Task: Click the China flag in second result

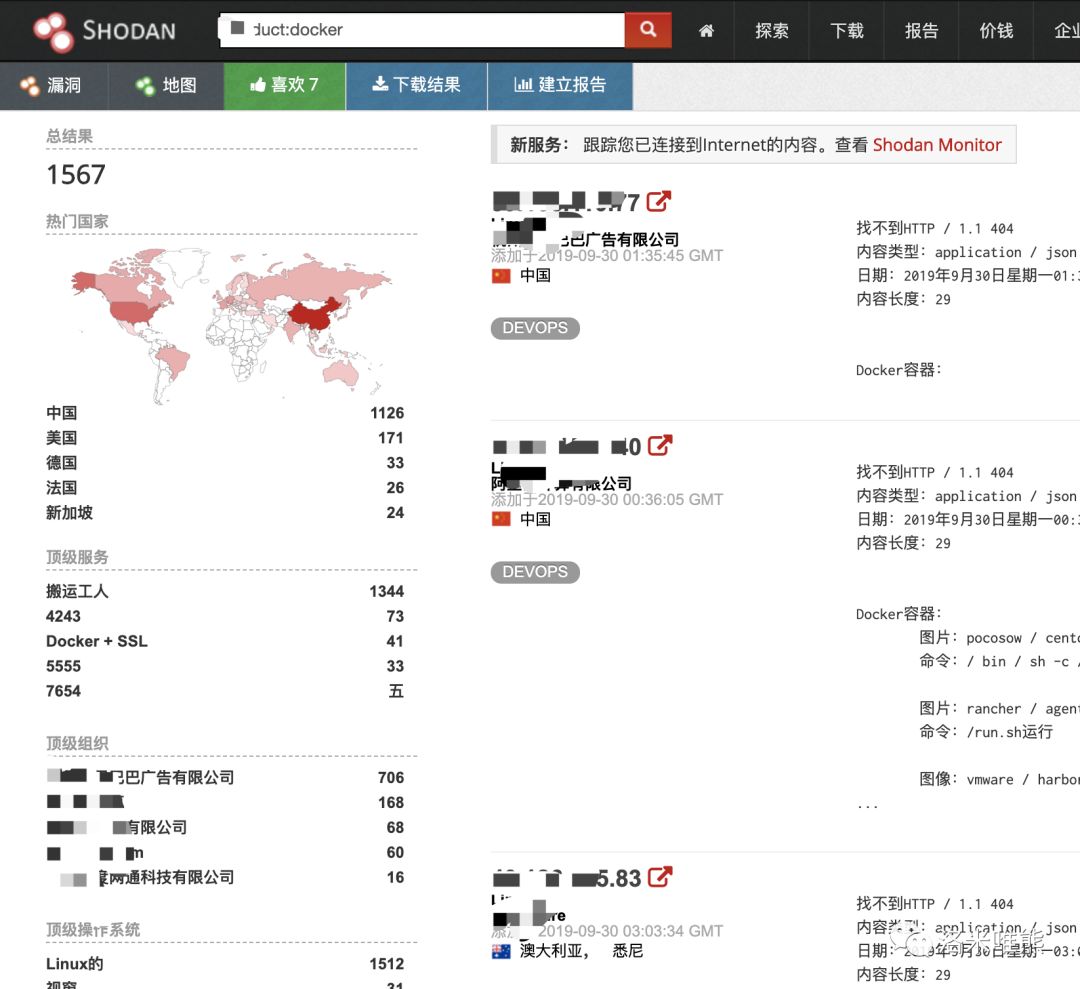Action: pos(501,519)
